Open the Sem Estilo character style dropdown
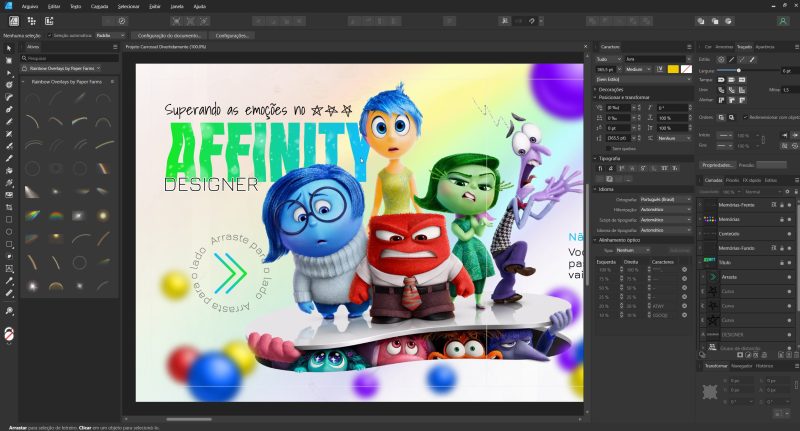This screenshot has width=800, height=431. tap(644, 80)
